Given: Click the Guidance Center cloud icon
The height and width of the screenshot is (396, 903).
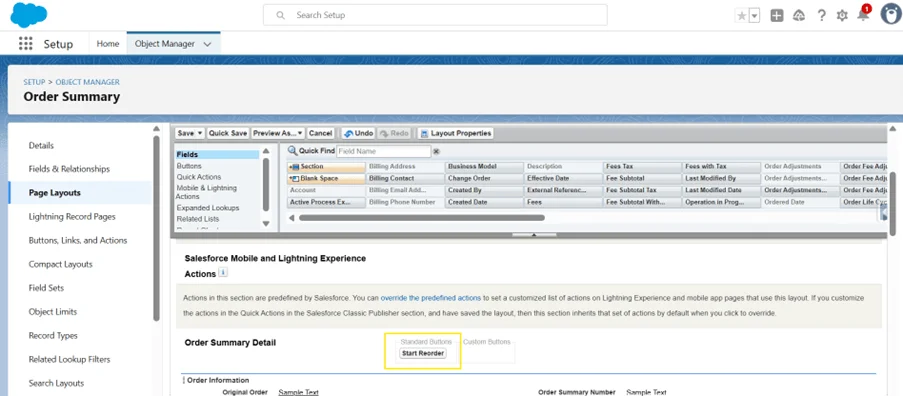Looking at the screenshot, I should [x=799, y=16].
